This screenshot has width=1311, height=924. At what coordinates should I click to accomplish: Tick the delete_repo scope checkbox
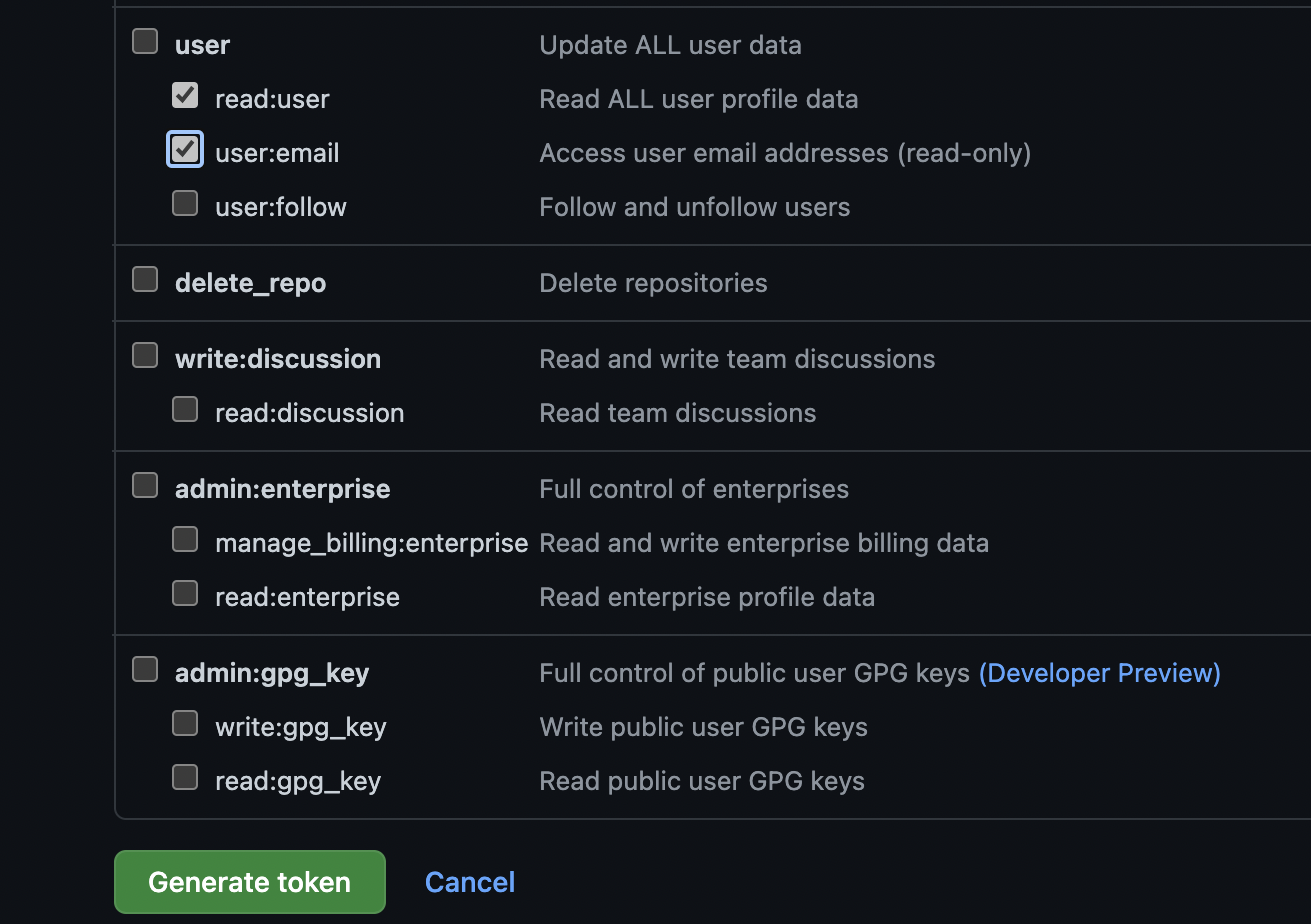145,279
